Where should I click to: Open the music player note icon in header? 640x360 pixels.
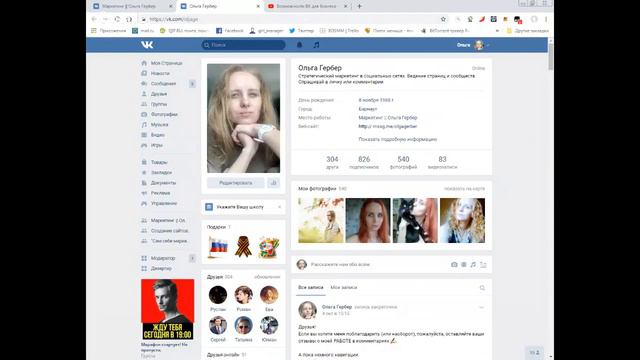tap(316, 45)
